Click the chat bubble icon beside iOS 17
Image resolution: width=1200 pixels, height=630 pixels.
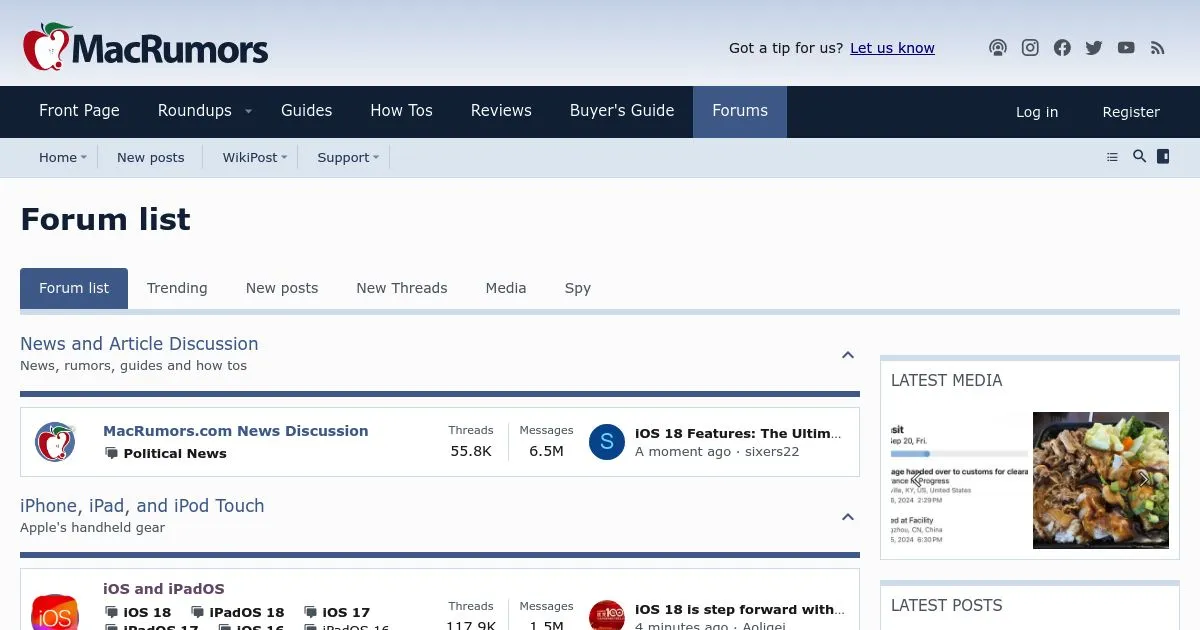point(311,612)
